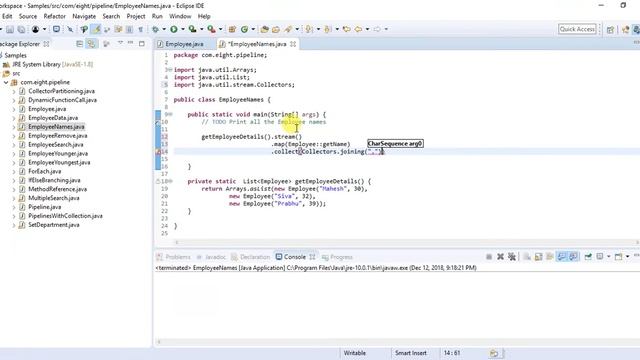Expand the Pipeline.java tree node
Image resolution: width=640 pixels, height=360 pixels.
[14, 207]
